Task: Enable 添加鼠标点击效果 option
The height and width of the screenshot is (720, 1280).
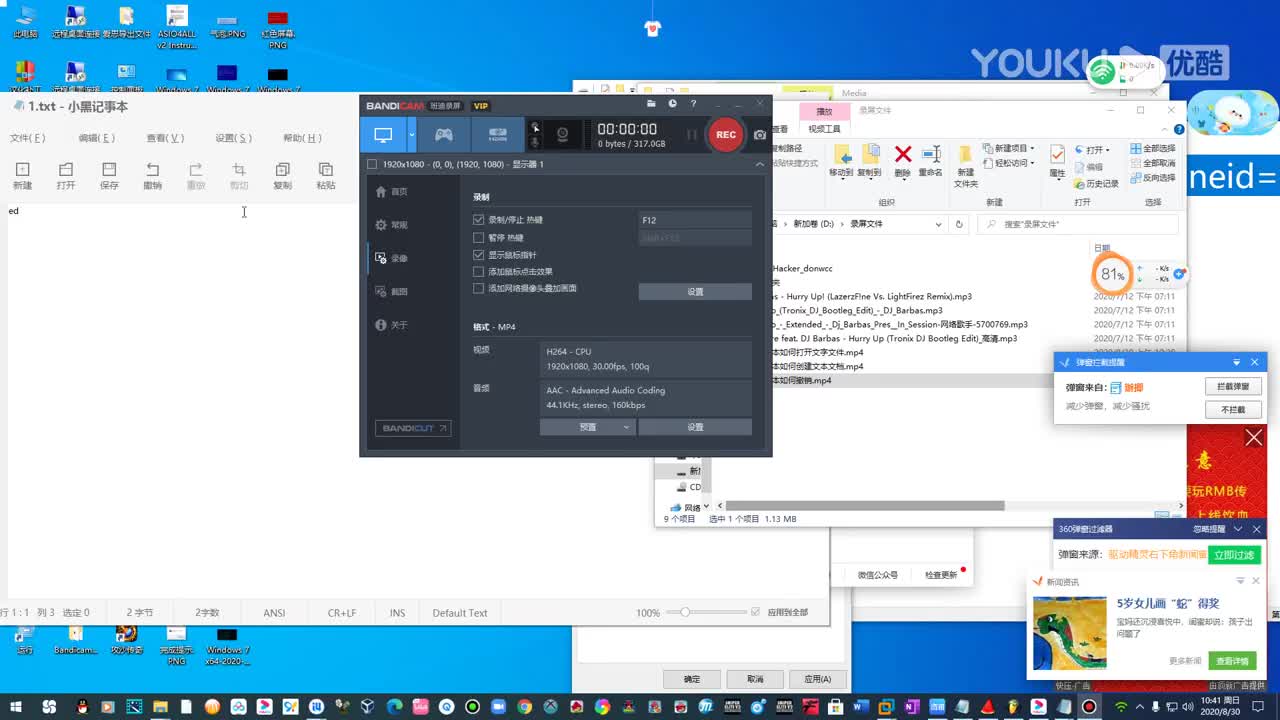Action: click(478, 271)
